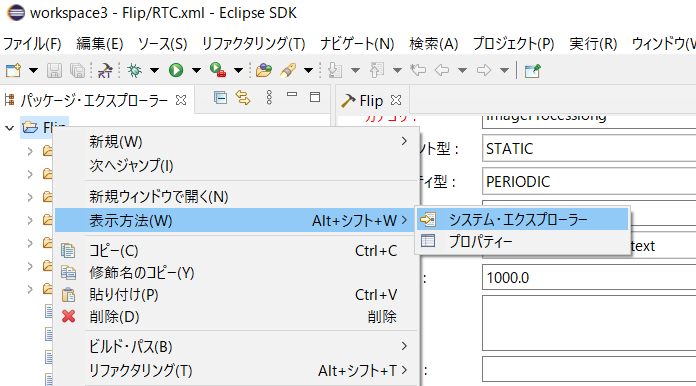This screenshot has width=696, height=386.
Task: Click the Debug bug icon
Action: click(x=134, y=70)
